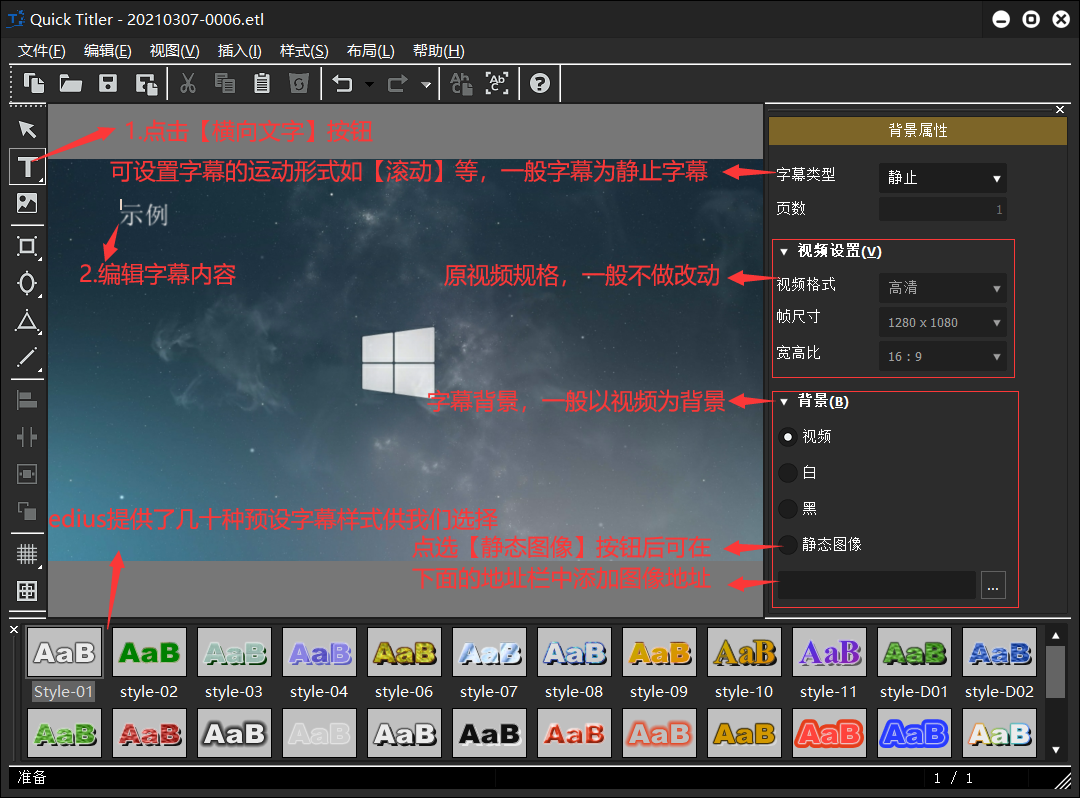Select the line drawing tool
The image size is (1080, 798).
(x=27, y=358)
